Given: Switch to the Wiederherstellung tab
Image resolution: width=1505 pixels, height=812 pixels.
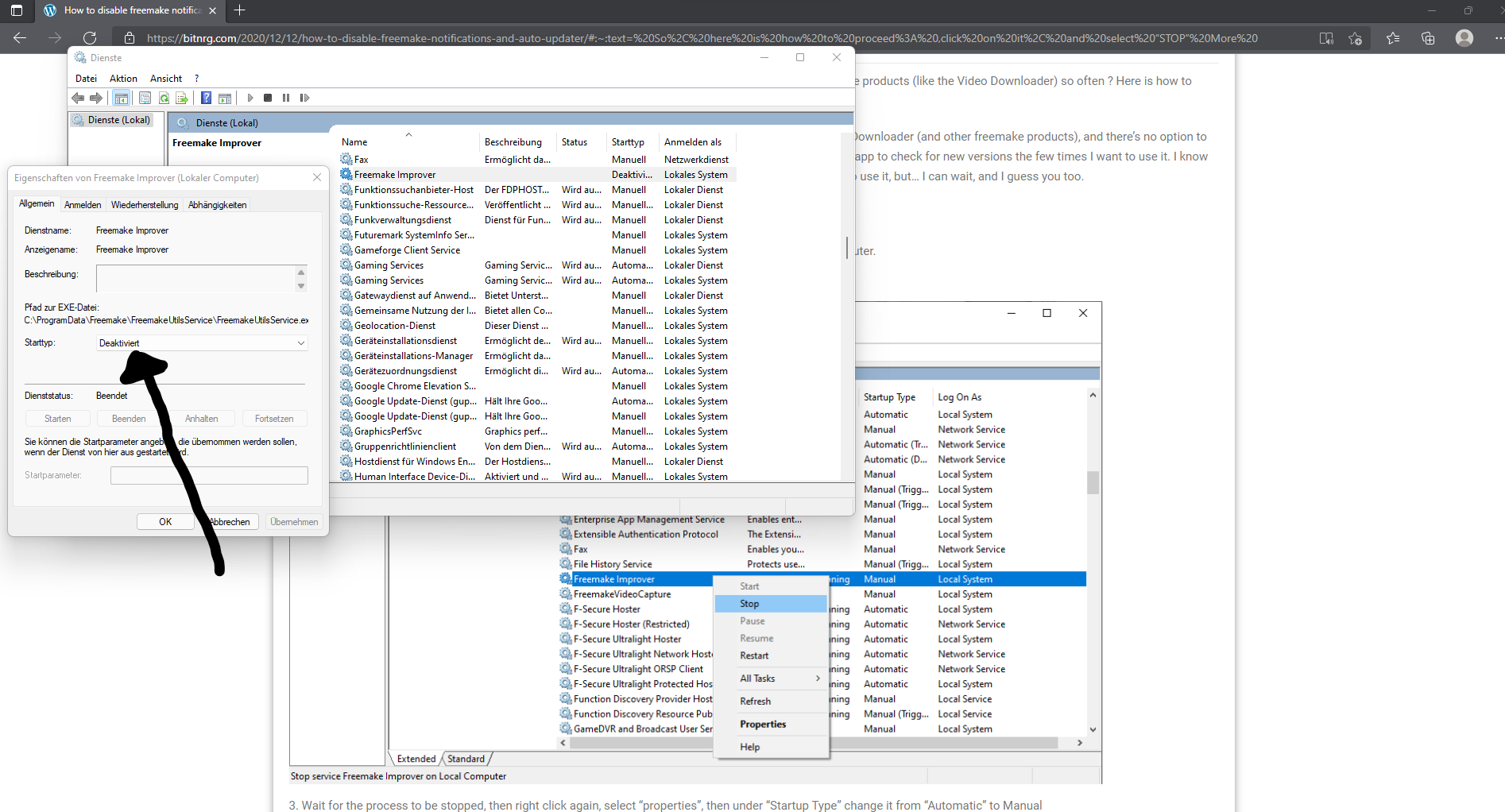Looking at the screenshot, I should (x=145, y=205).
